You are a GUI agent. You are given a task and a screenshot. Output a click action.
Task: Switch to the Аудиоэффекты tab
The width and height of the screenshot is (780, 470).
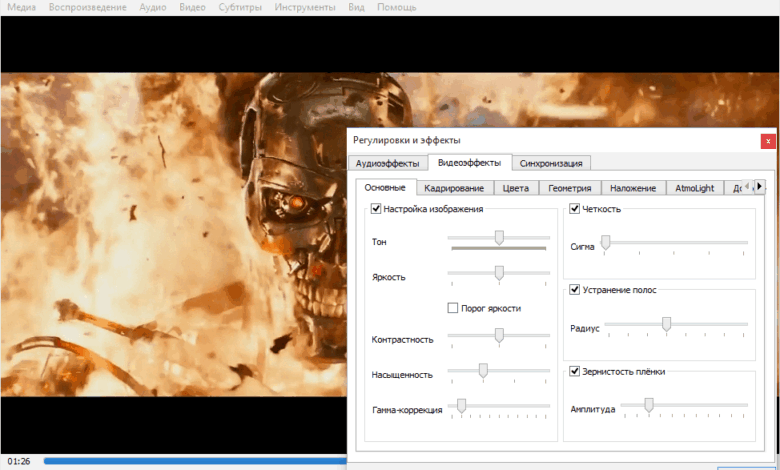(x=386, y=163)
